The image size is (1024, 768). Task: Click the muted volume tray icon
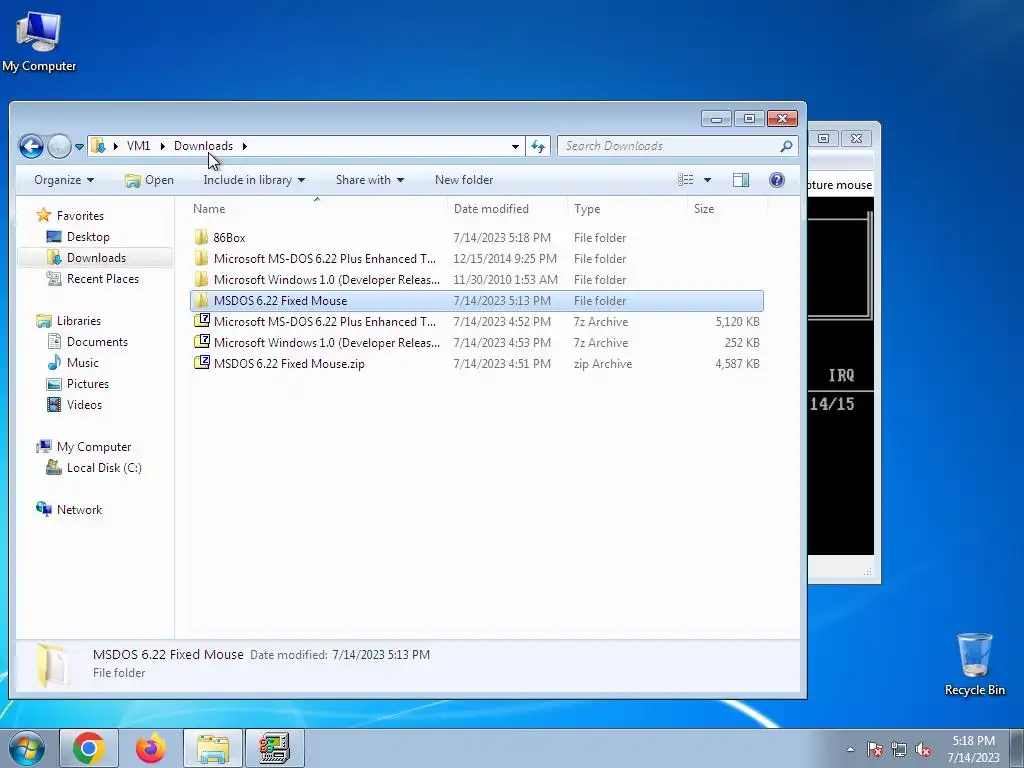coord(923,749)
